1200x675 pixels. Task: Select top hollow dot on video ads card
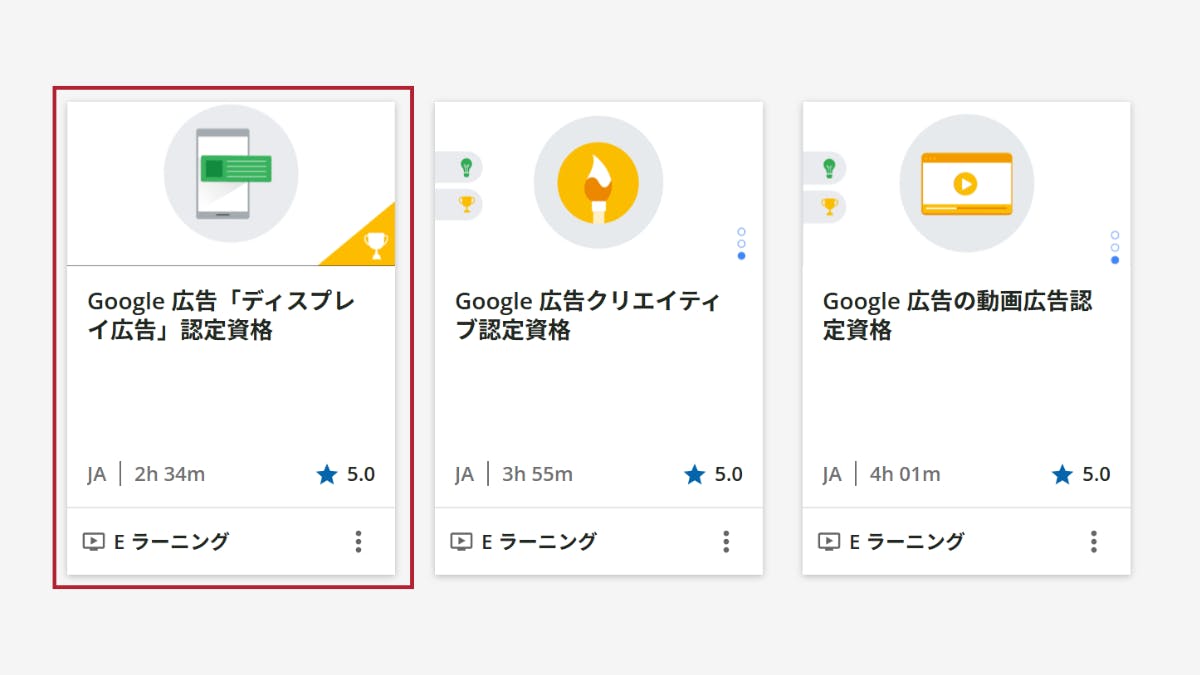[1115, 235]
